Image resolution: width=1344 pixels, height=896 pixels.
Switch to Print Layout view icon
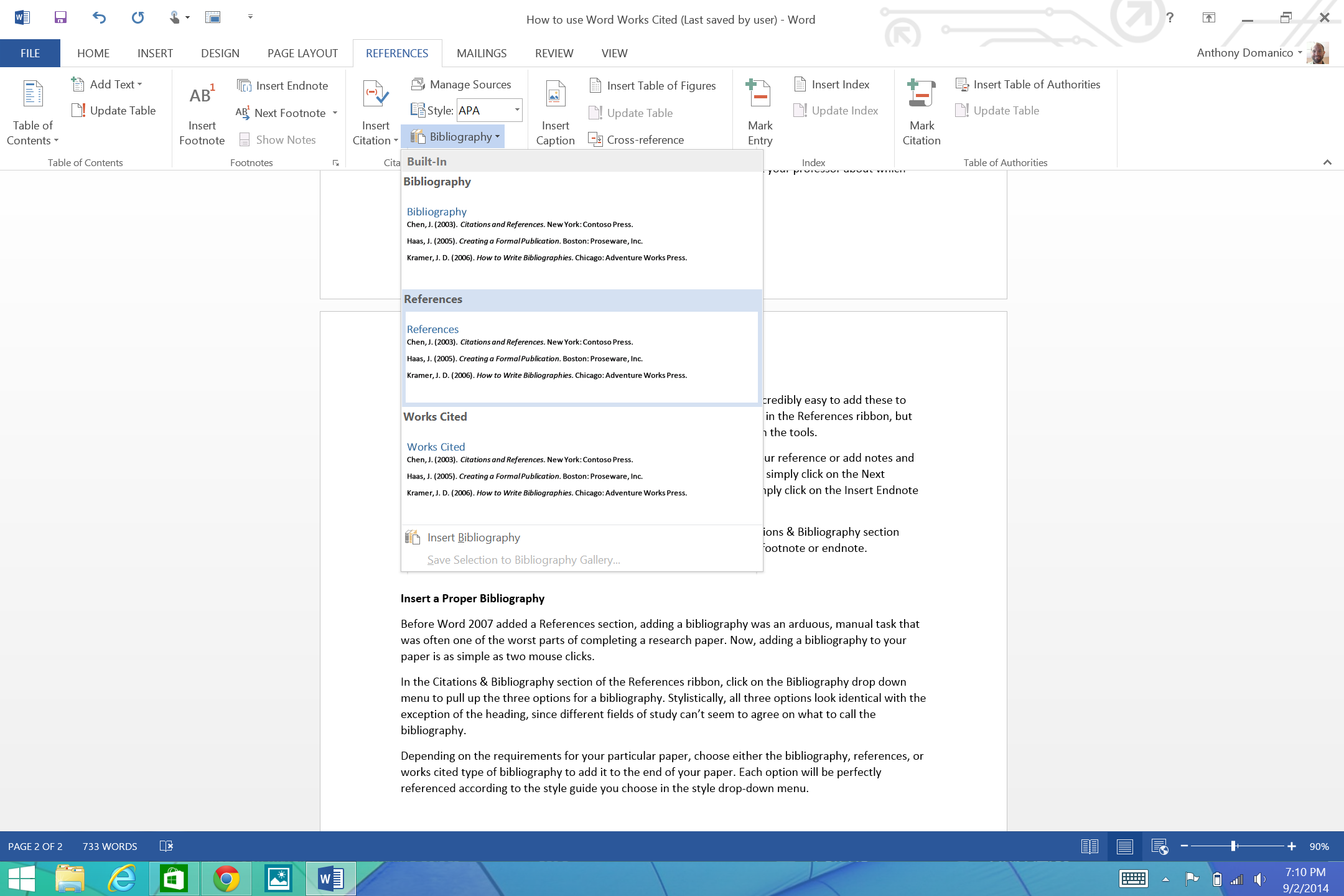[1124, 846]
